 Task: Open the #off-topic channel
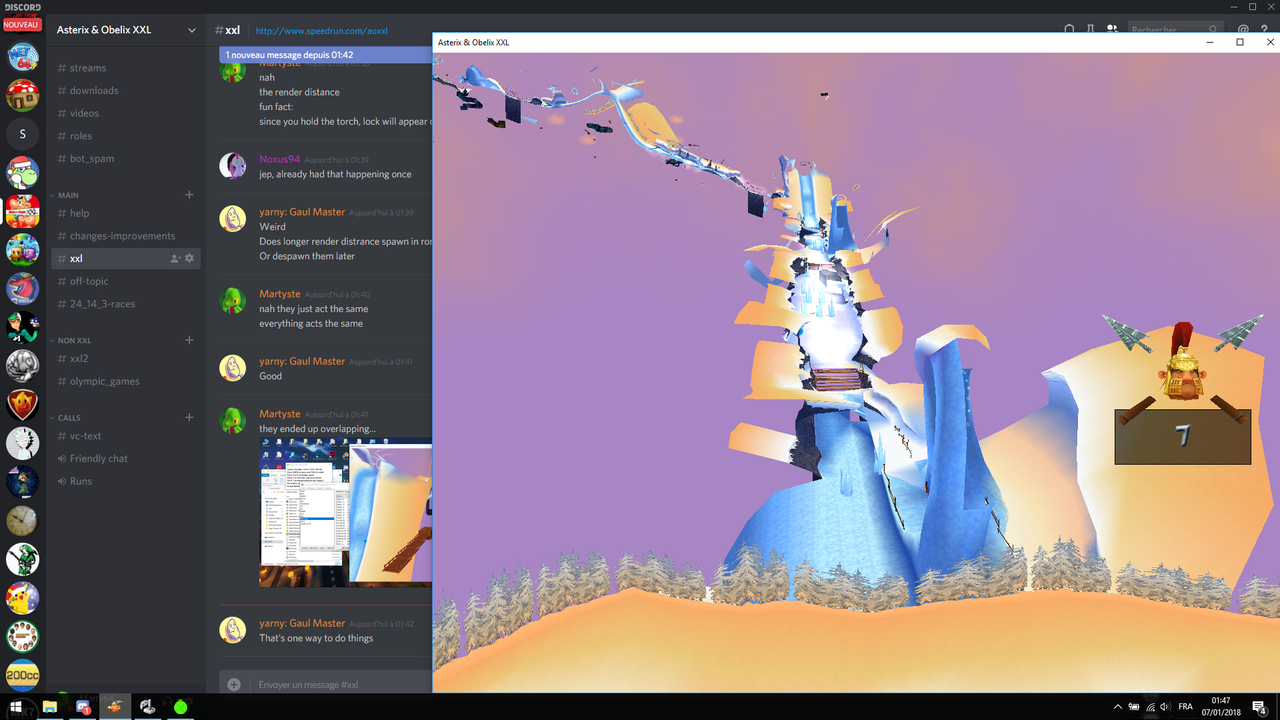pos(125,282)
